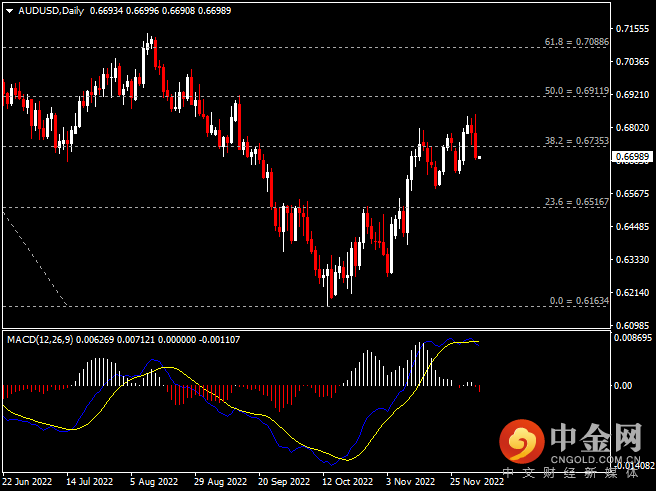Click the 23.6 = 0.65167 Fibonacci label
Image resolution: width=656 pixels, height=491 pixels.
(575, 202)
